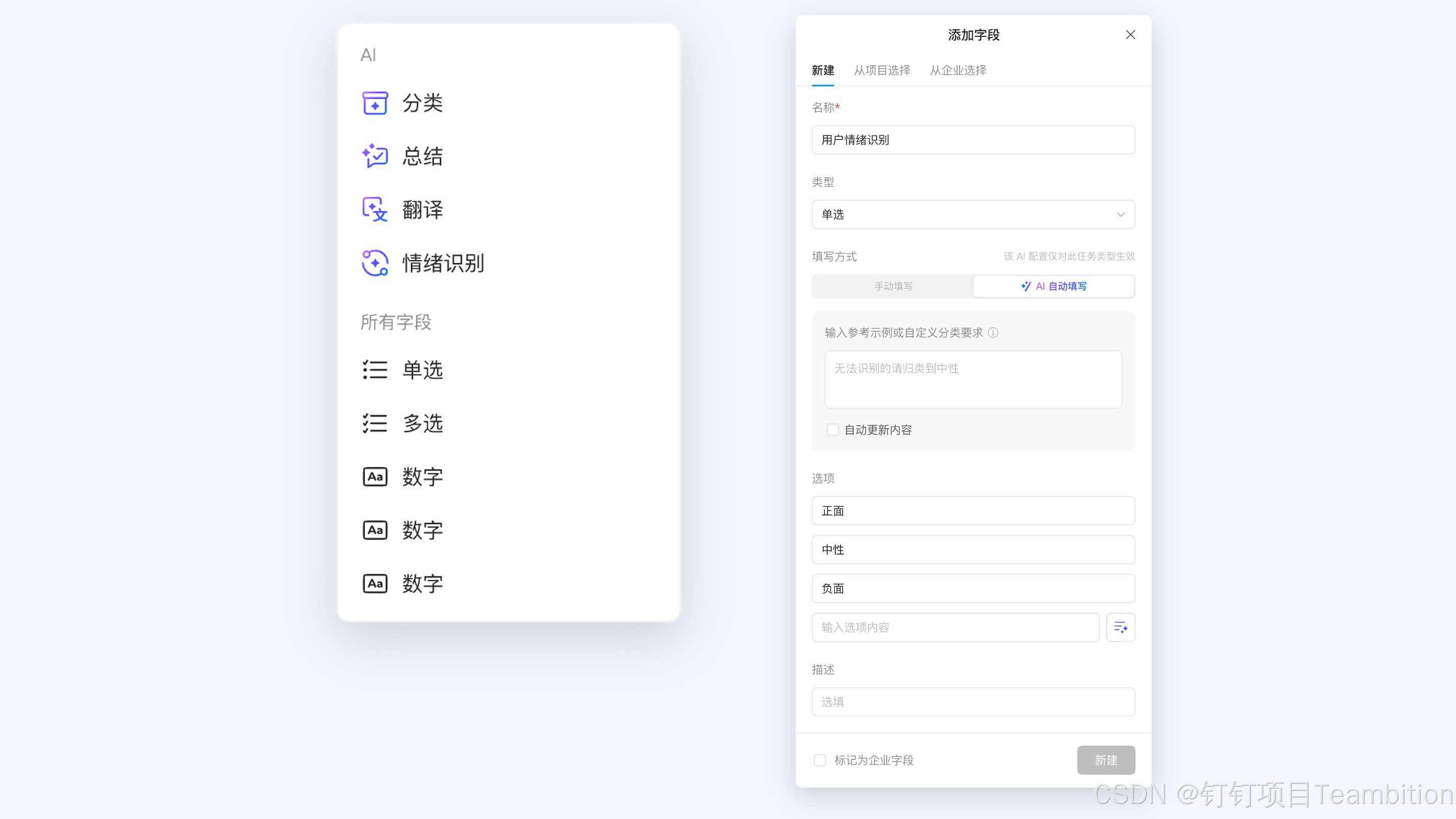The height and width of the screenshot is (819, 1456).
Task: Switch to 从项目选择 tab
Action: [881, 70]
